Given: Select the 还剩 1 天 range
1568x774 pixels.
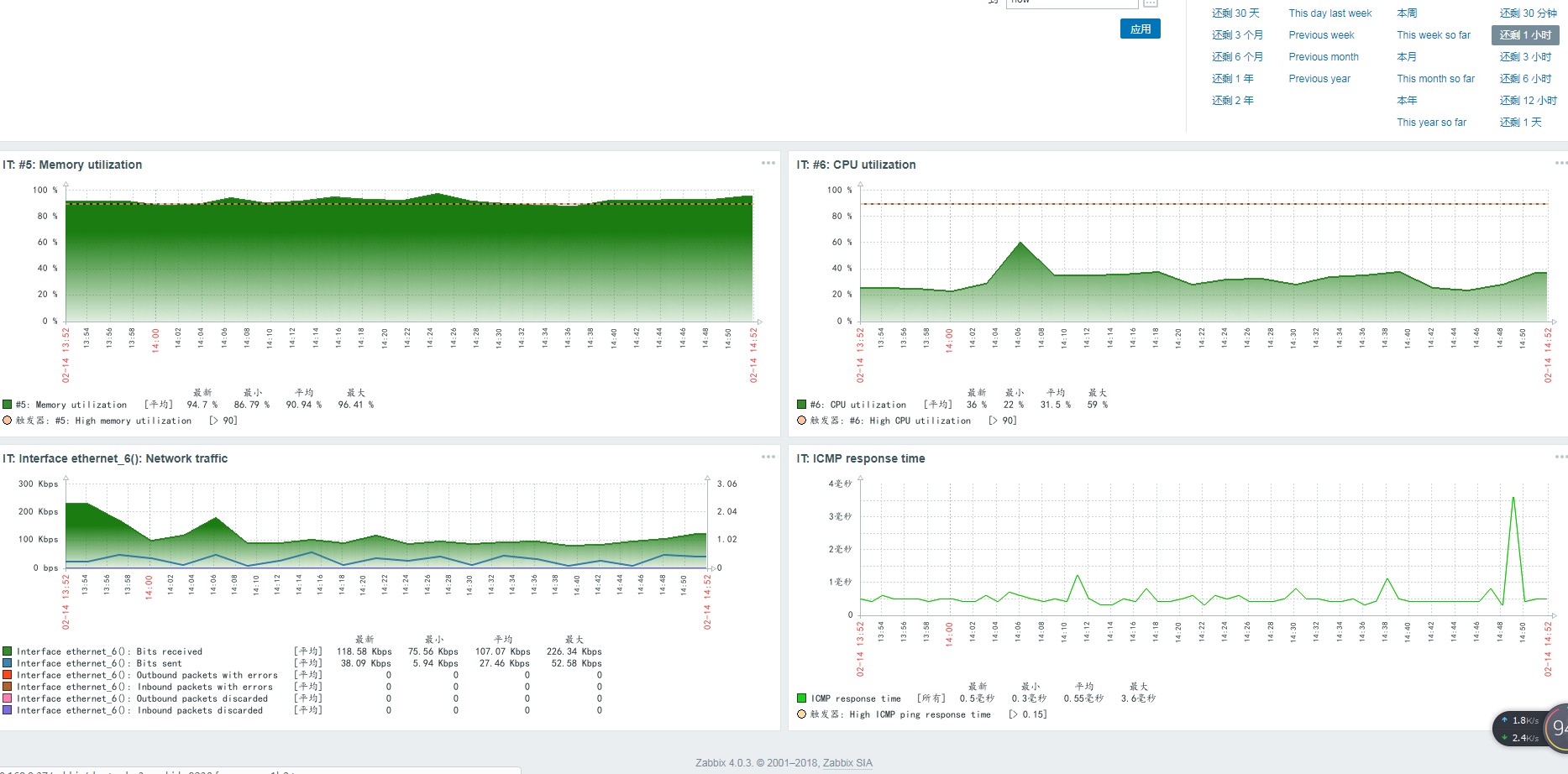Looking at the screenshot, I should pyautogui.click(x=1521, y=123).
